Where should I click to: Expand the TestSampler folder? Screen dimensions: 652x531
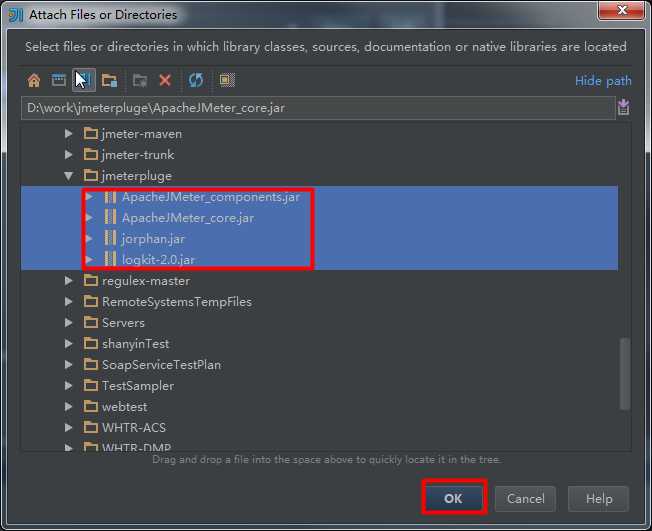click(69, 385)
